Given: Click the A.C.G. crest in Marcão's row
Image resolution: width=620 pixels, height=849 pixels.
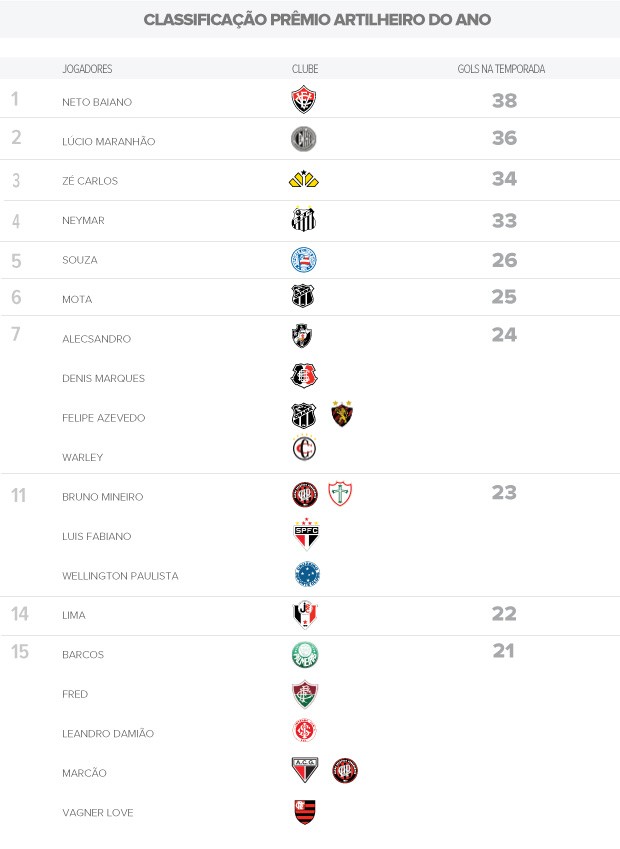Looking at the screenshot, I should point(305,771).
